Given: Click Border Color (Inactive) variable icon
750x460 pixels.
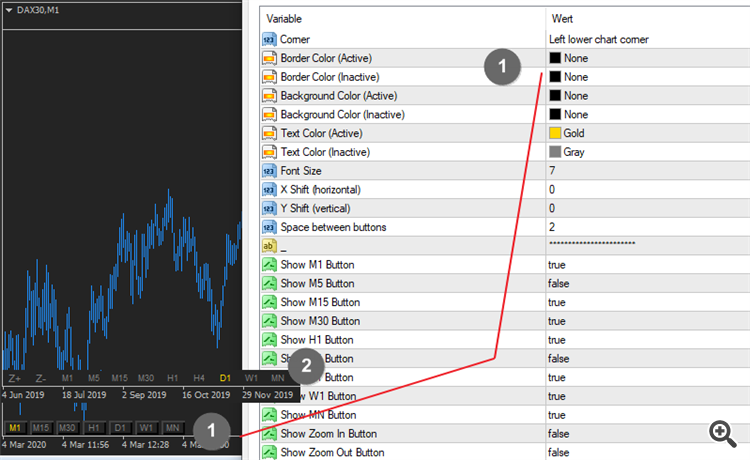Looking at the screenshot, I should tap(269, 77).
